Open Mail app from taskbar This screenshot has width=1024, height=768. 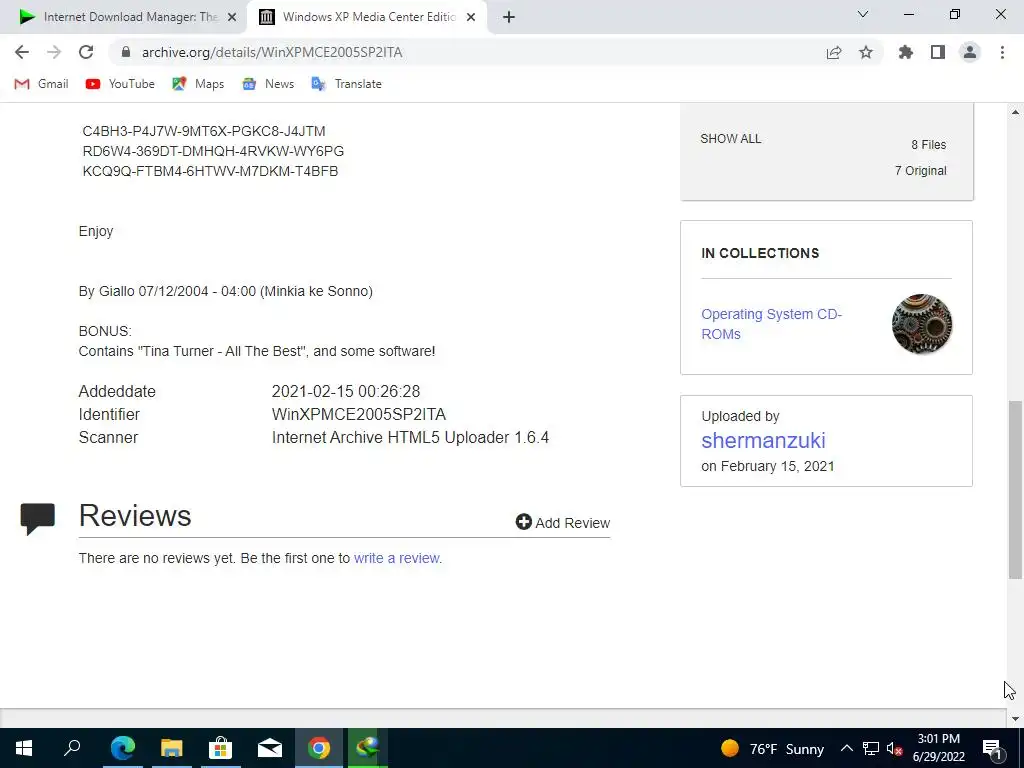[x=270, y=748]
